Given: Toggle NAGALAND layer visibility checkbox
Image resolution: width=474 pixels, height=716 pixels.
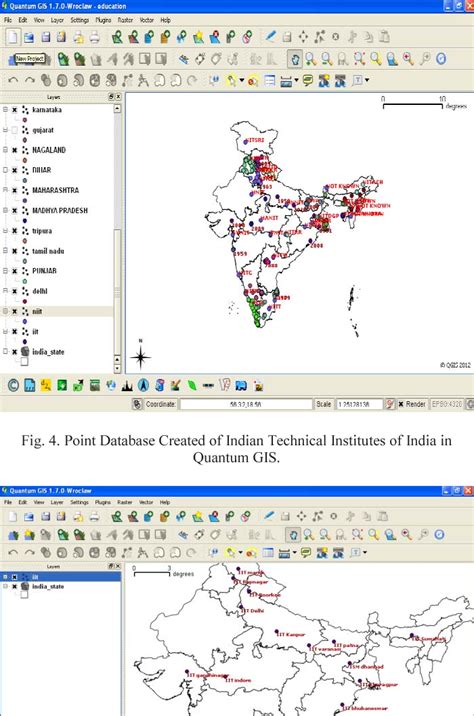Looking at the screenshot, I should pyautogui.click(x=15, y=150).
